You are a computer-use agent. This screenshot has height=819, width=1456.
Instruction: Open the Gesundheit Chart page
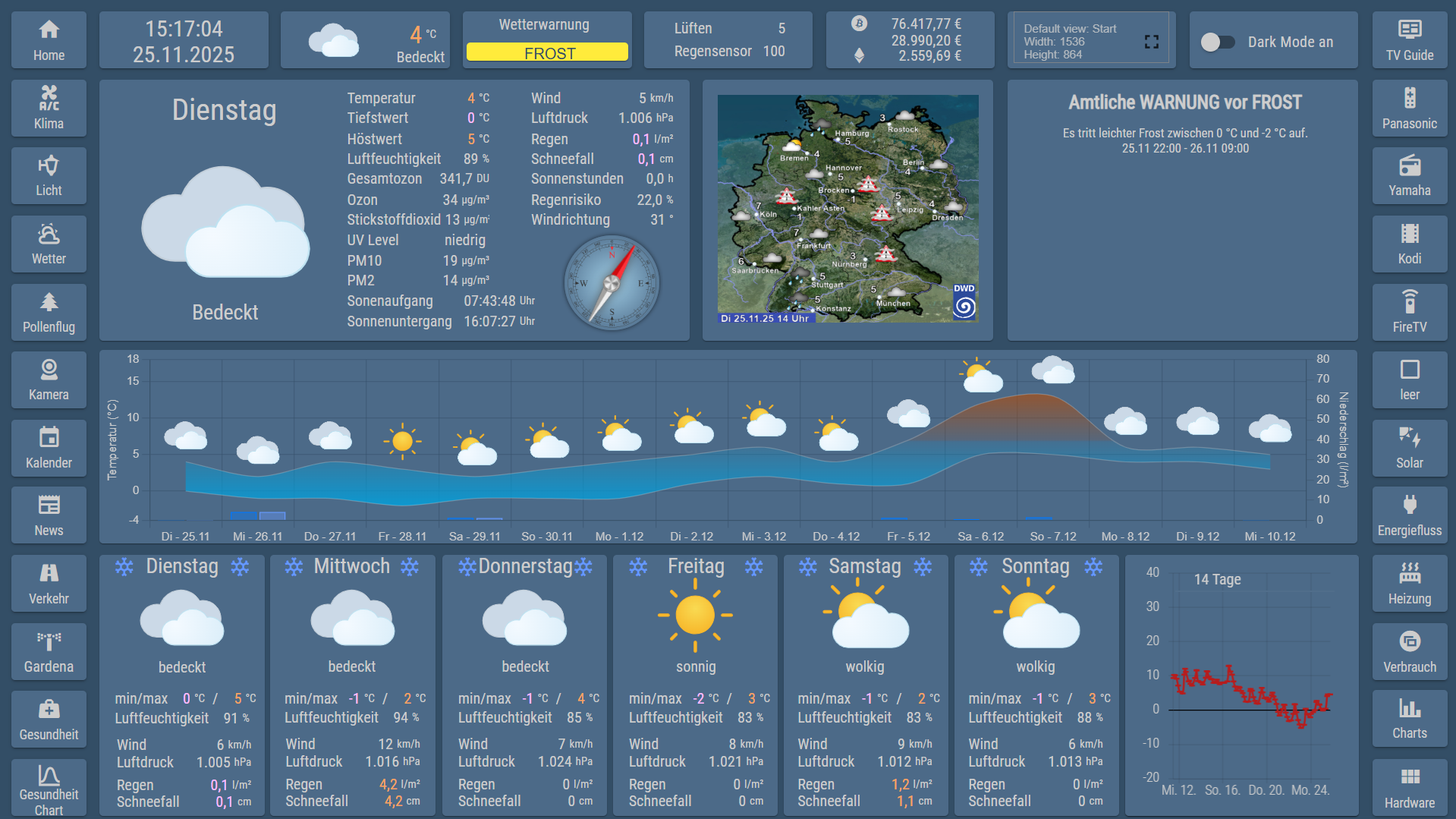coord(49,788)
